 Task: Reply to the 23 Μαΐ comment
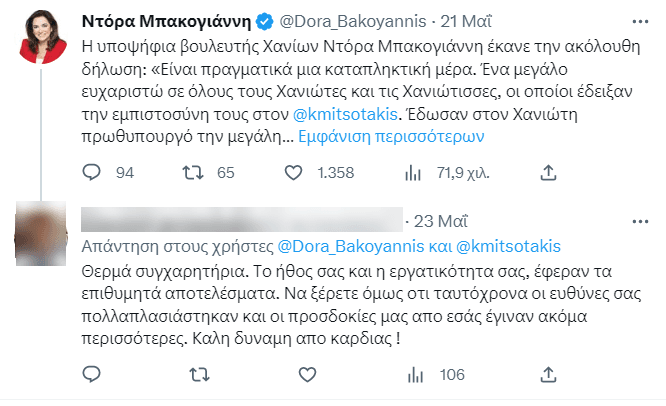pyautogui.click(x=93, y=375)
